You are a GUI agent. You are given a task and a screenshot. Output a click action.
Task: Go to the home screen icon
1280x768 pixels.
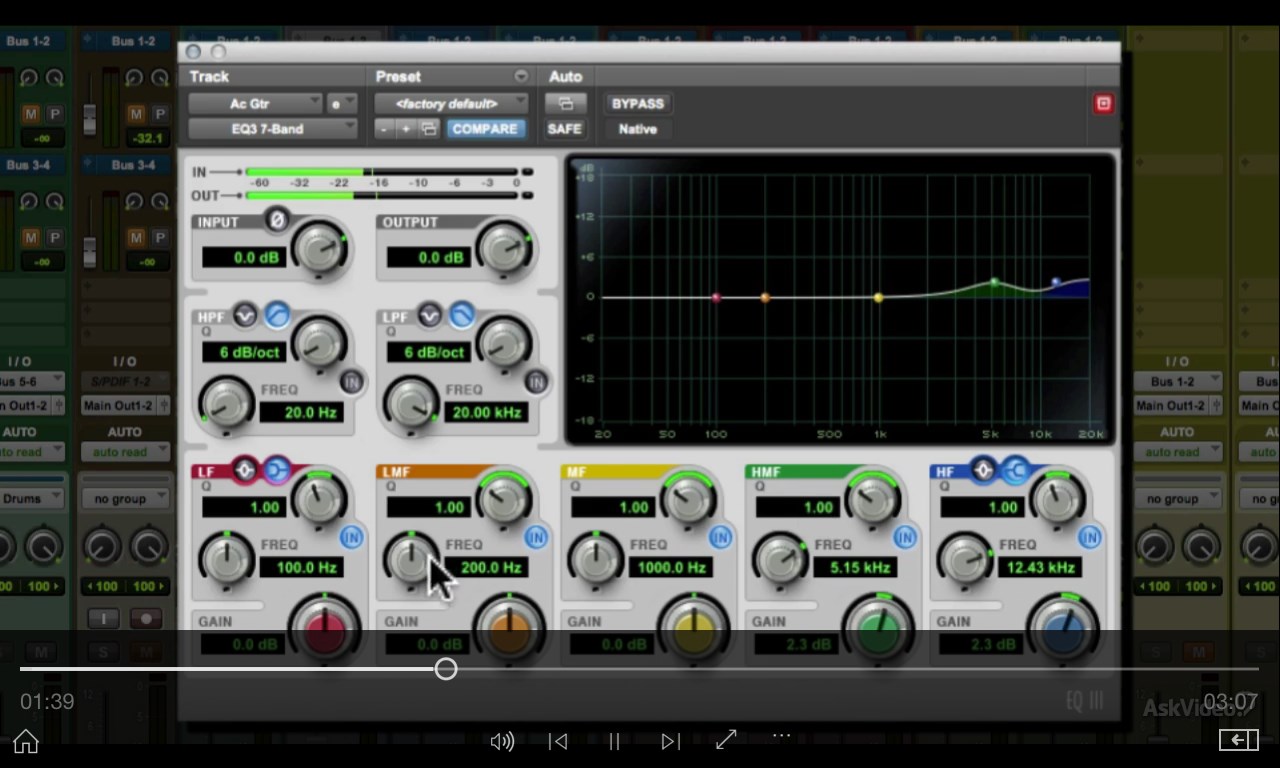click(26, 741)
